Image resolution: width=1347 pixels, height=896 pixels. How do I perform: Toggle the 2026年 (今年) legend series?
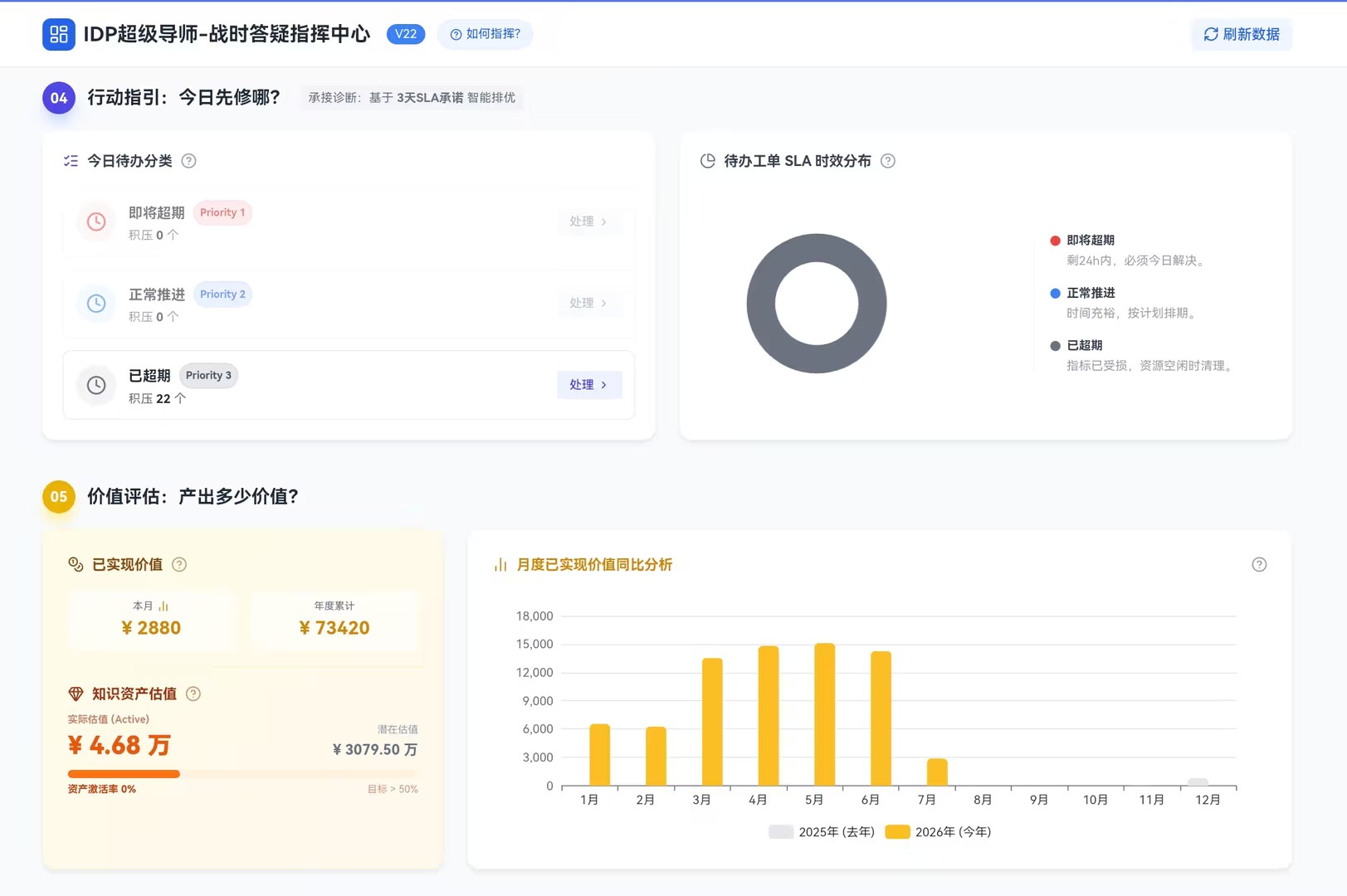[x=939, y=832]
